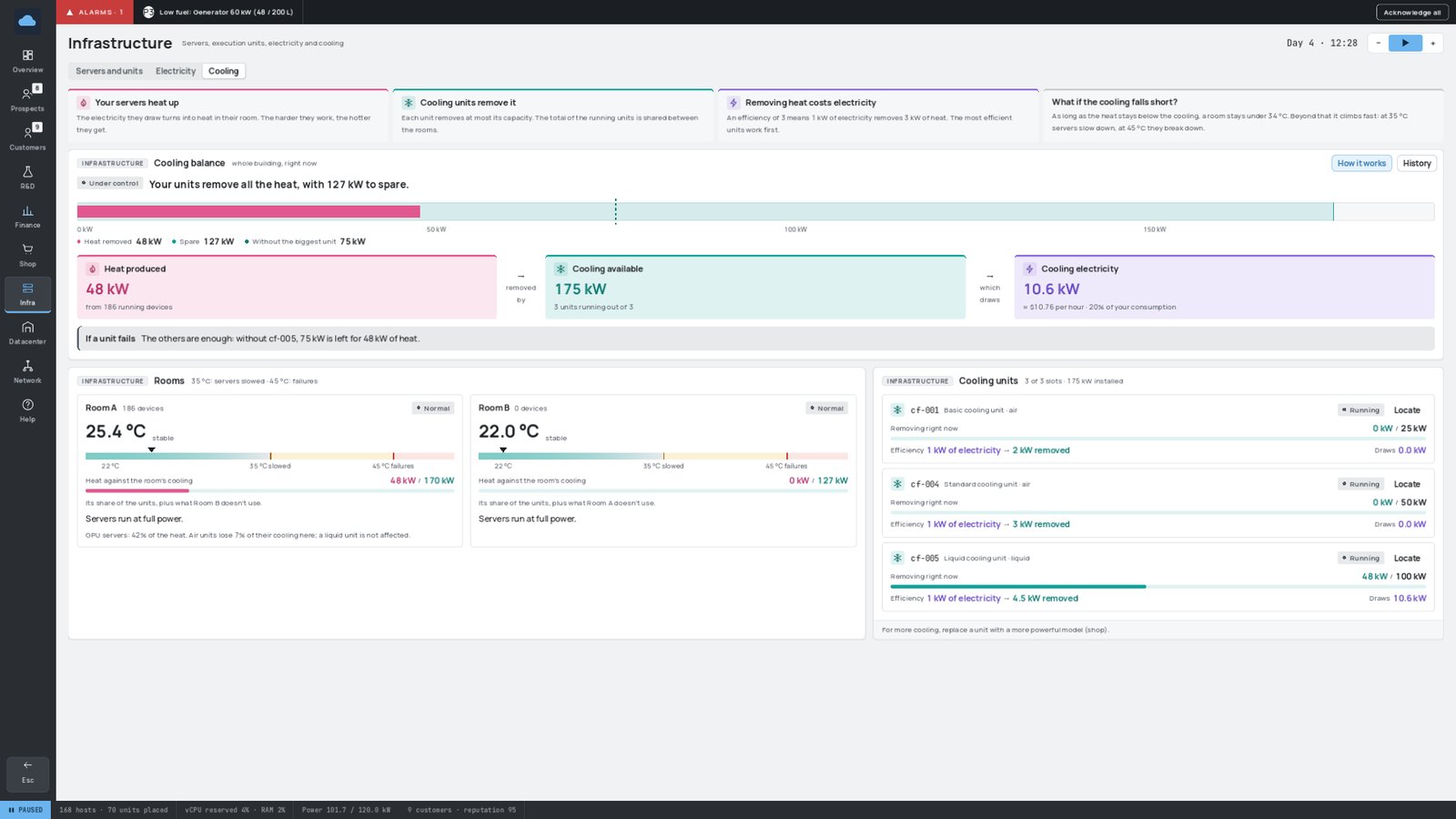Open Network in the sidebar
This screenshot has width=1456, height=819.
(27, 371)
